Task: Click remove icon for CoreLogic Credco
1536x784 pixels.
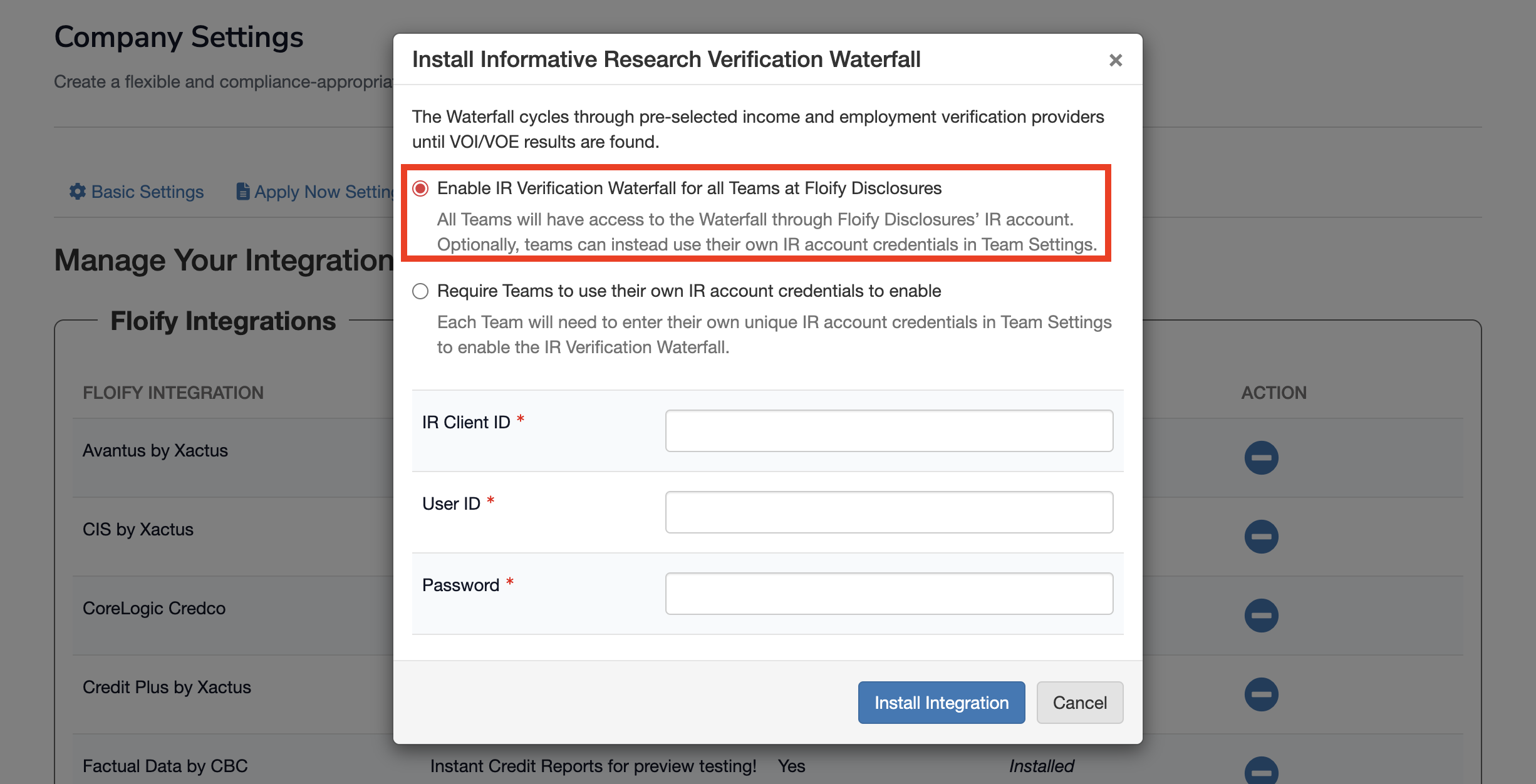Action: [1261, 616]
